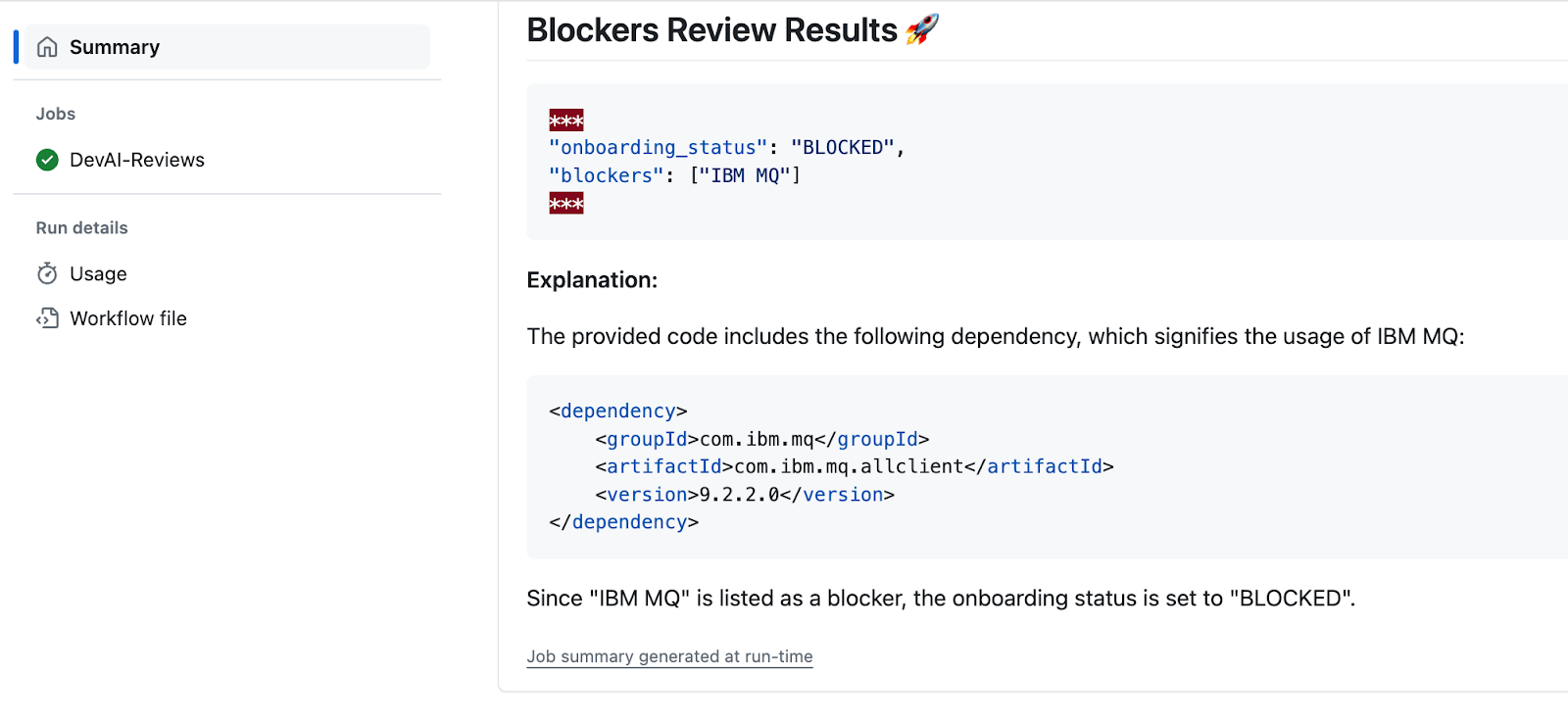Click the Explanation heading
Screen dimensions: 1568x724
(x=592, y=280)
